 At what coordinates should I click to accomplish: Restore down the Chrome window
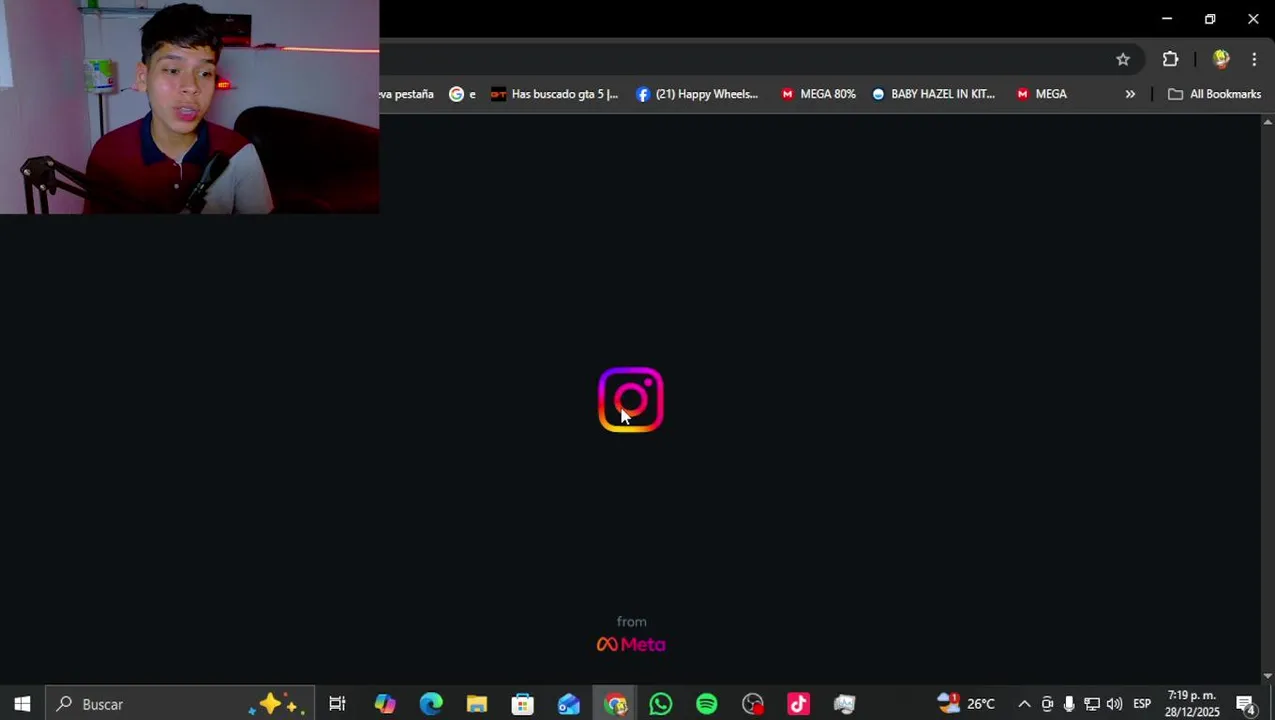pos(1210,18)
